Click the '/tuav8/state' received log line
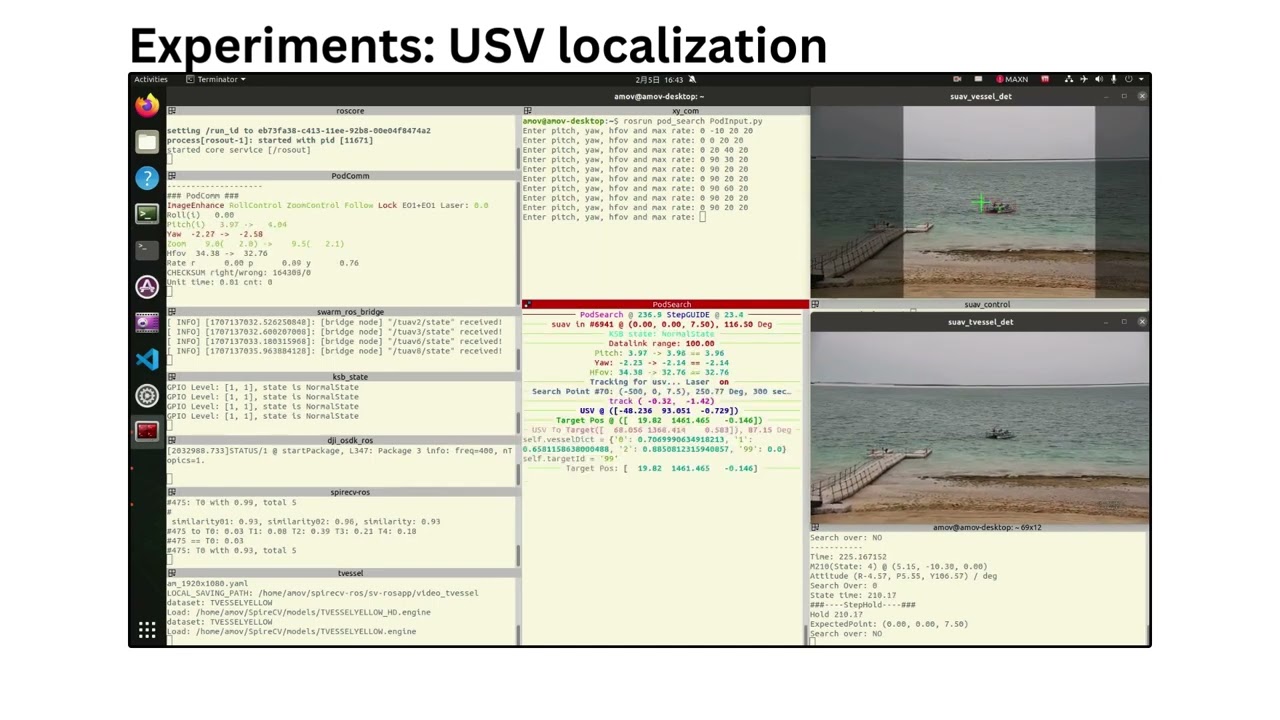Screen dimensions: 1280x720 [334, 351]
